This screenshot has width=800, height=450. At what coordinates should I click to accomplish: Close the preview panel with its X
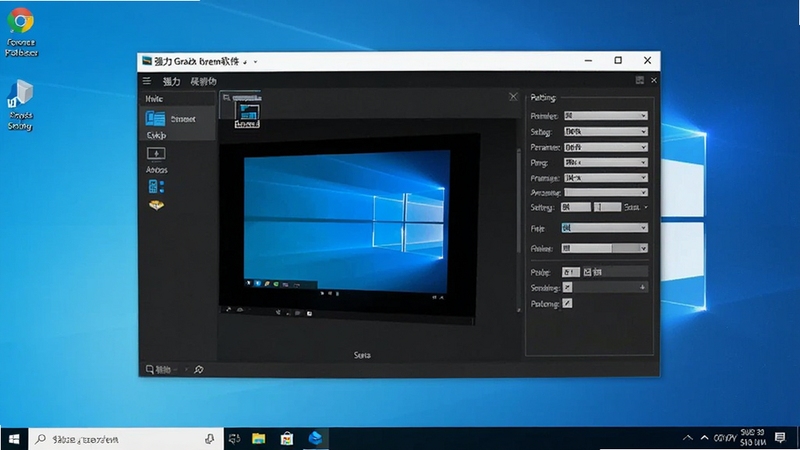pyautogui.click(x=513, y=96)
